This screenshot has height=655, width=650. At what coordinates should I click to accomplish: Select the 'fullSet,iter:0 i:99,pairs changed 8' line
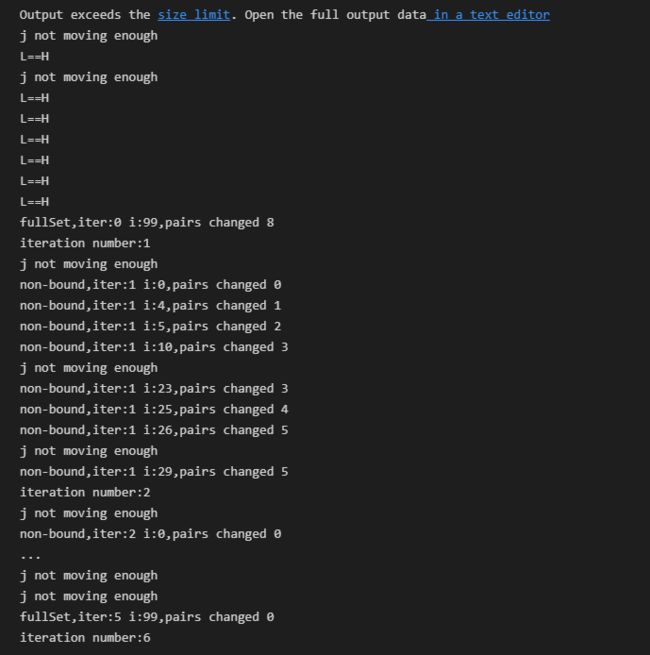(x=147, y=223)
